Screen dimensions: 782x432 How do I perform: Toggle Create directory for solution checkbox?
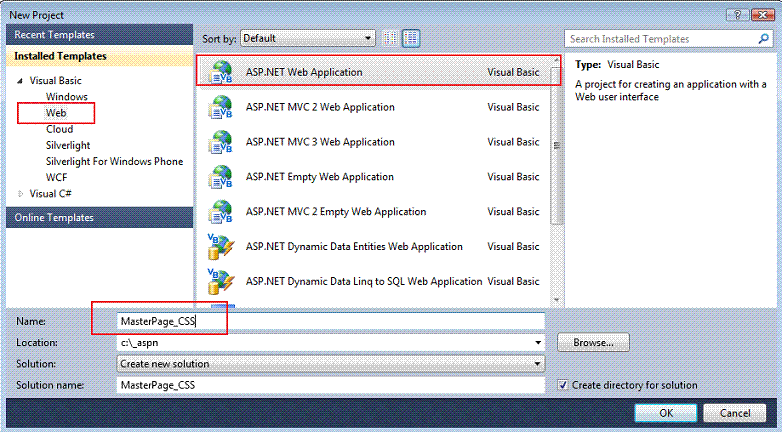pyautogui.click(x=563, y=385)
